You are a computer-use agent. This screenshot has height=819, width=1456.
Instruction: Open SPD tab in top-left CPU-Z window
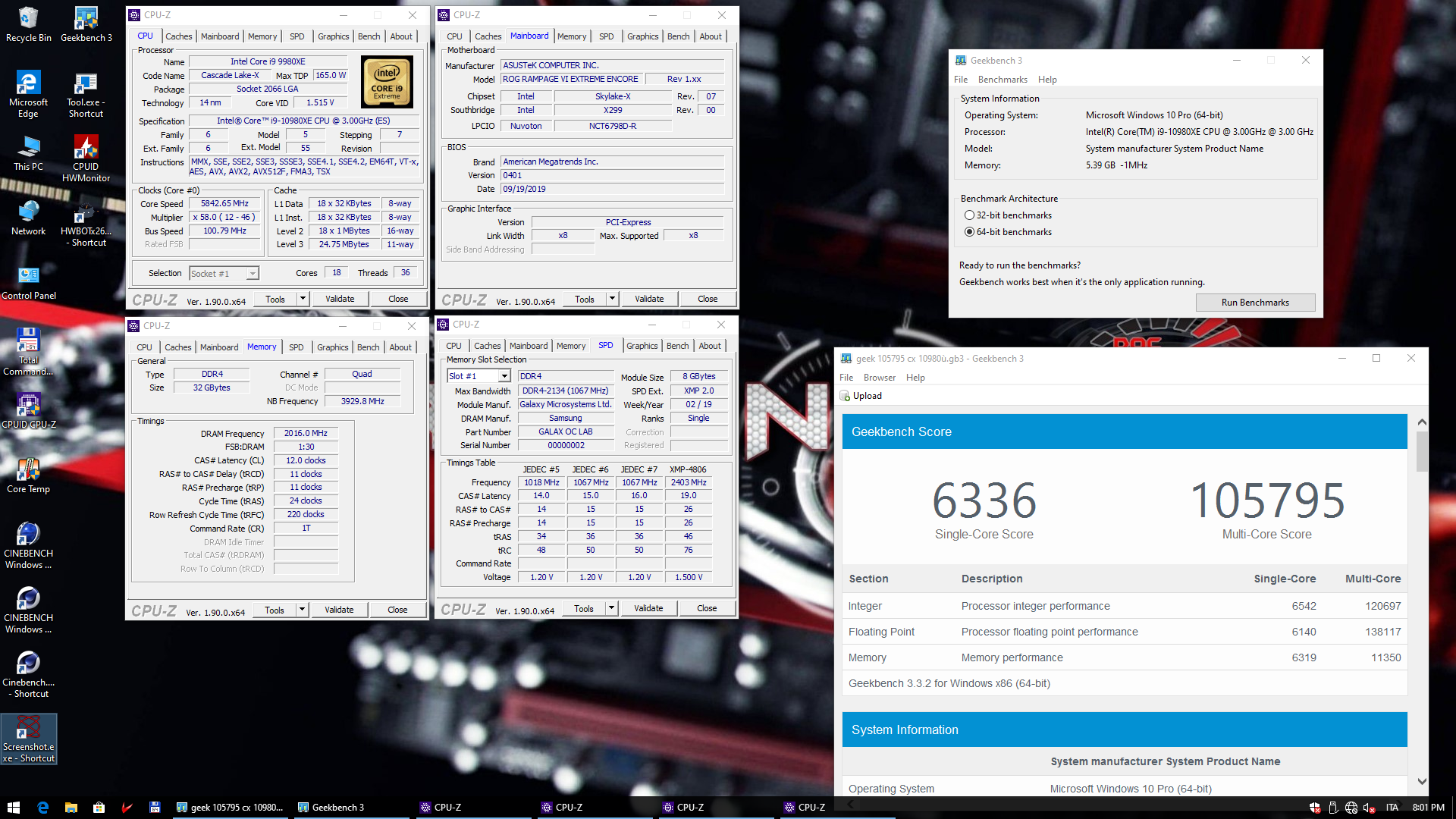pyautogui.click(x=297, y=36)
